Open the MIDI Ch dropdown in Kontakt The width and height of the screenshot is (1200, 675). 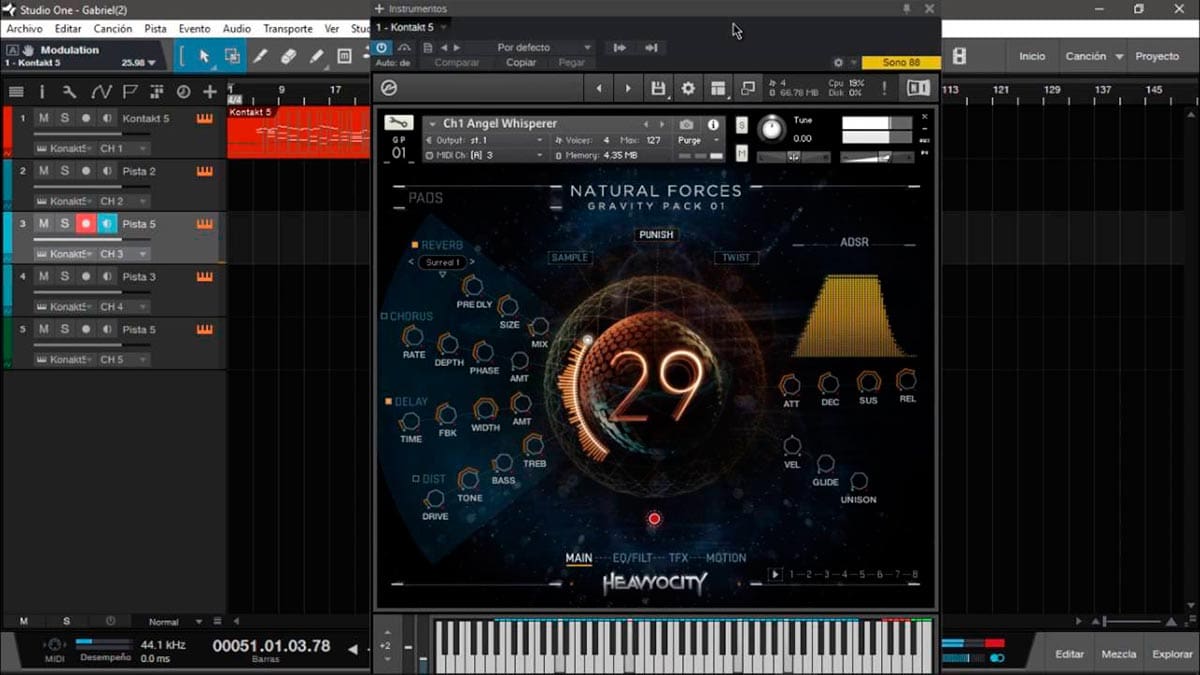[485, 156]
